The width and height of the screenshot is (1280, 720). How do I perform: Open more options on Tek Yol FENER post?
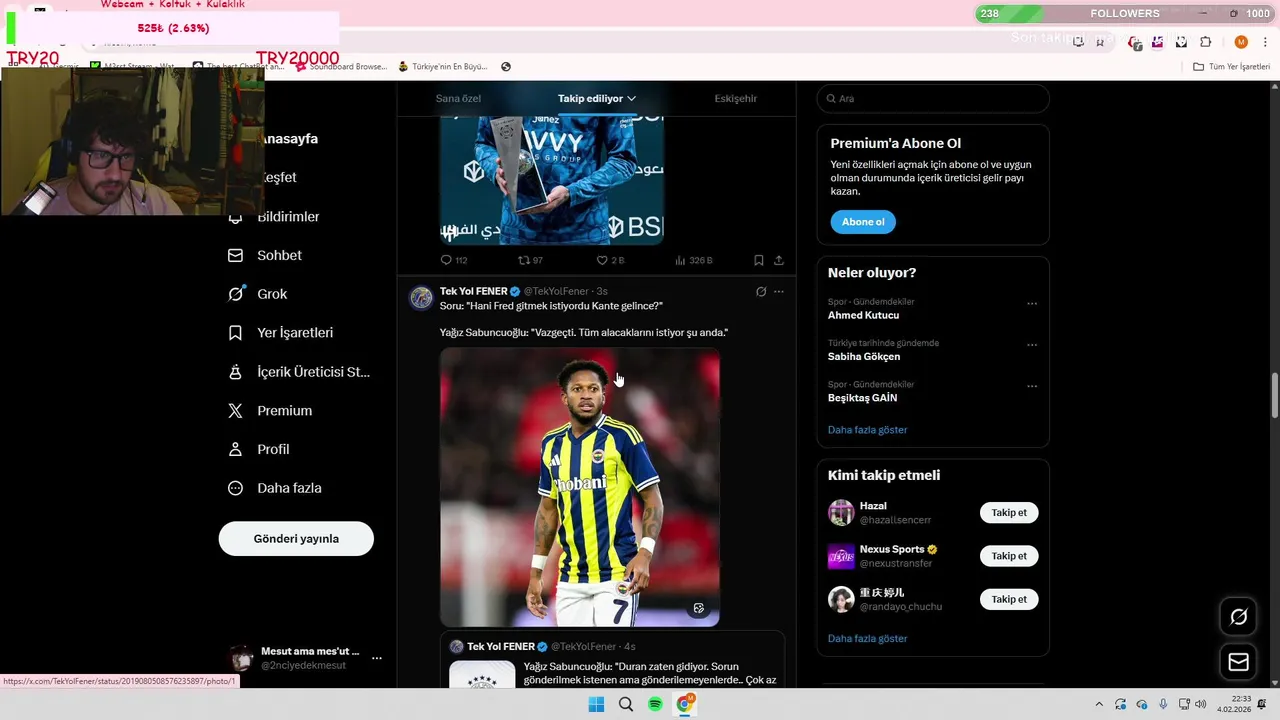pyautogui.click(x=779, y=292)
